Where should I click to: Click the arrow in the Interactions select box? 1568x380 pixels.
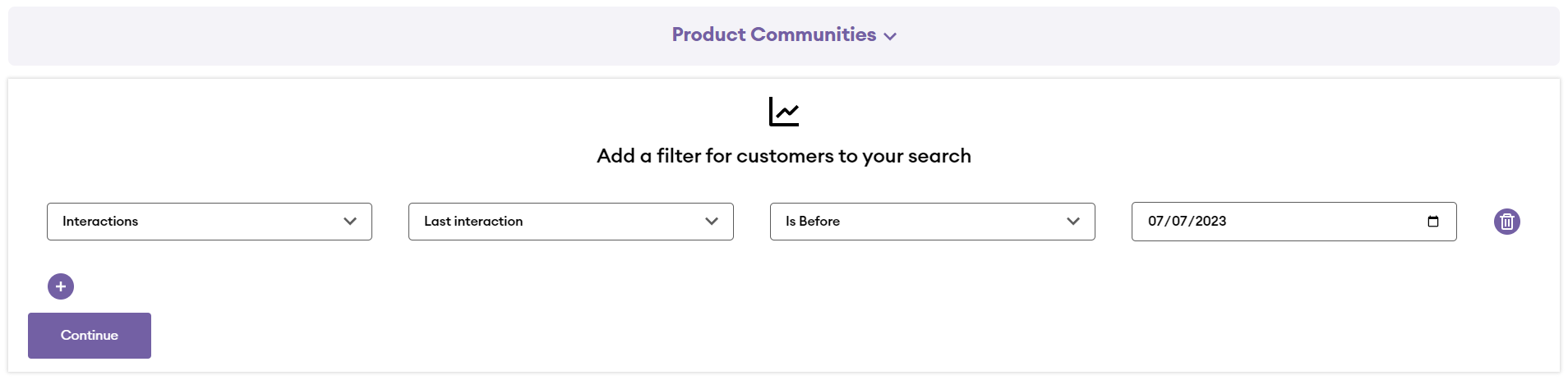click(x=350, y=222)
